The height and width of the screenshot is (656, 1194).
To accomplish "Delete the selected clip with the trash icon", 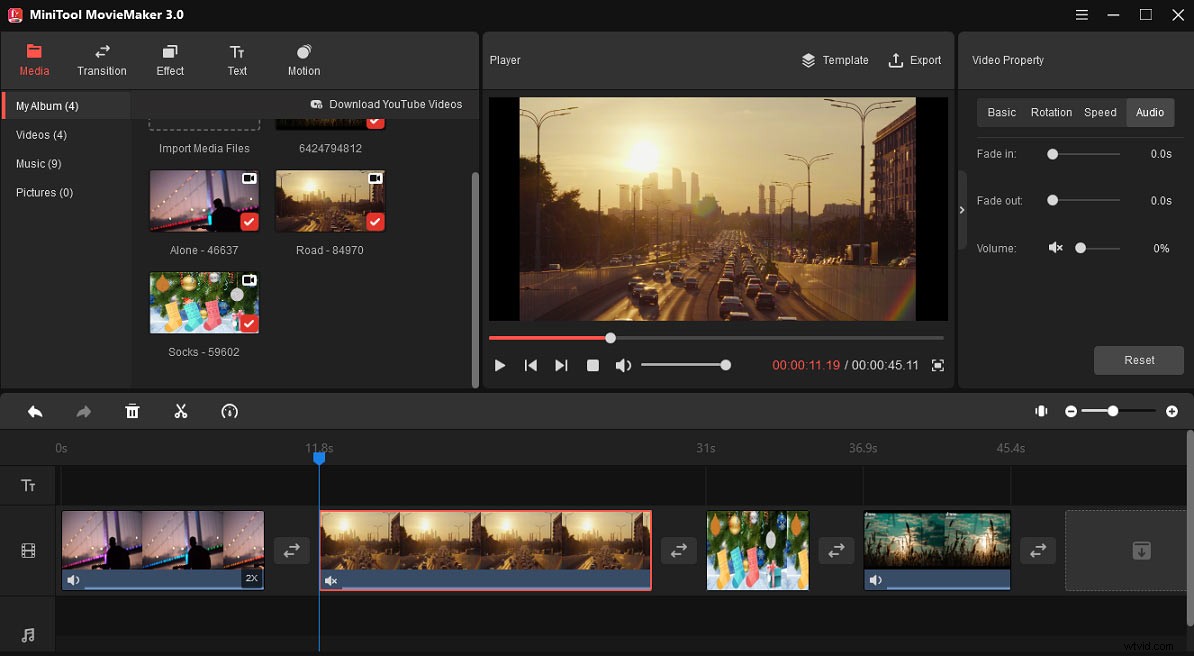I will tap(132, 411).
